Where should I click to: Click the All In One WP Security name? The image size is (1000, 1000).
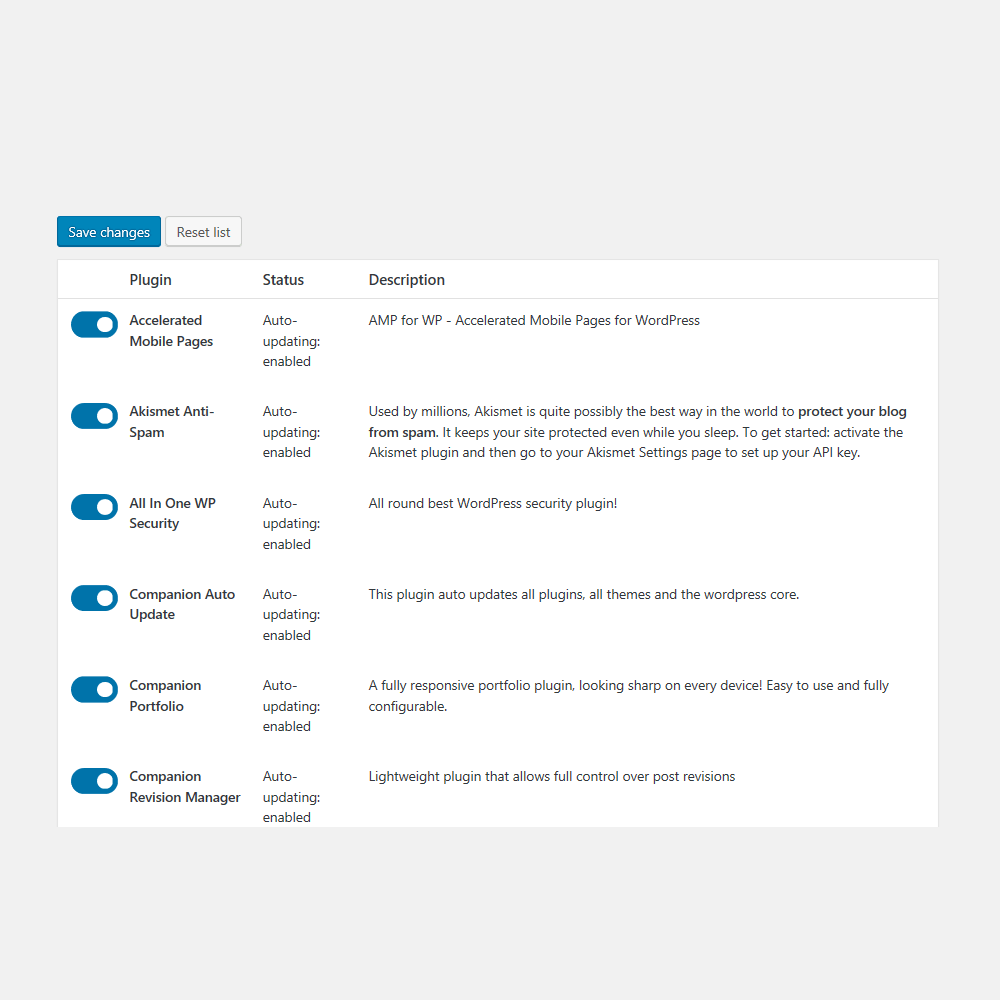click(x=172, y=513)
